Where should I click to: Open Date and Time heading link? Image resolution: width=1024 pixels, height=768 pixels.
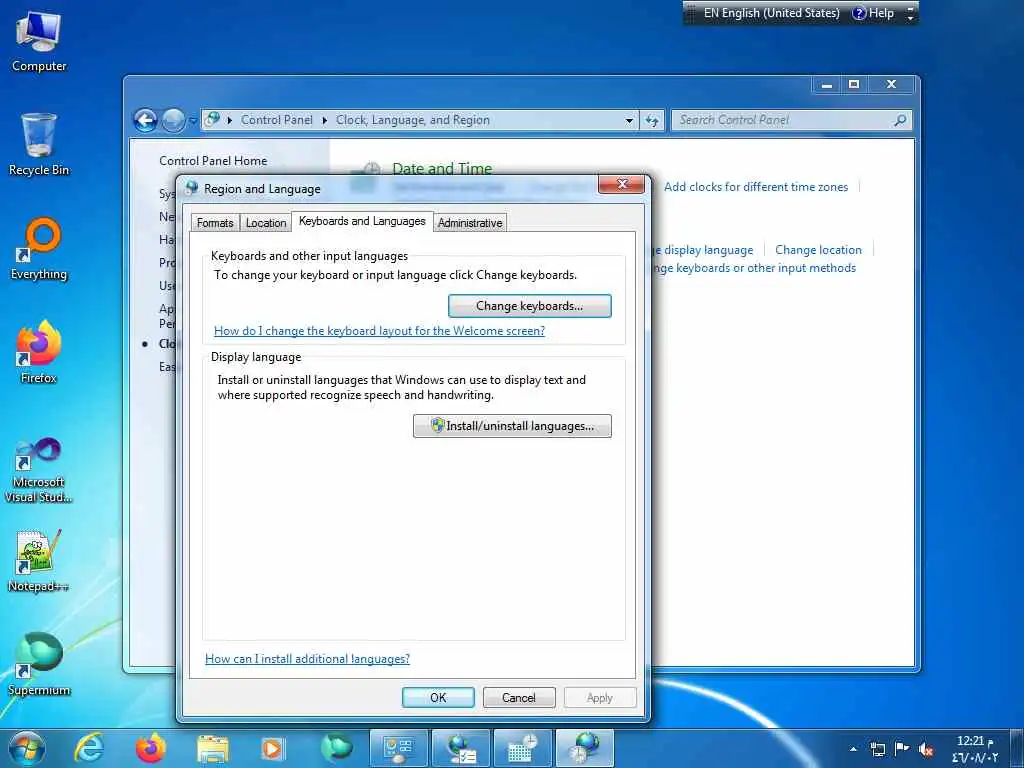(442, 168)
